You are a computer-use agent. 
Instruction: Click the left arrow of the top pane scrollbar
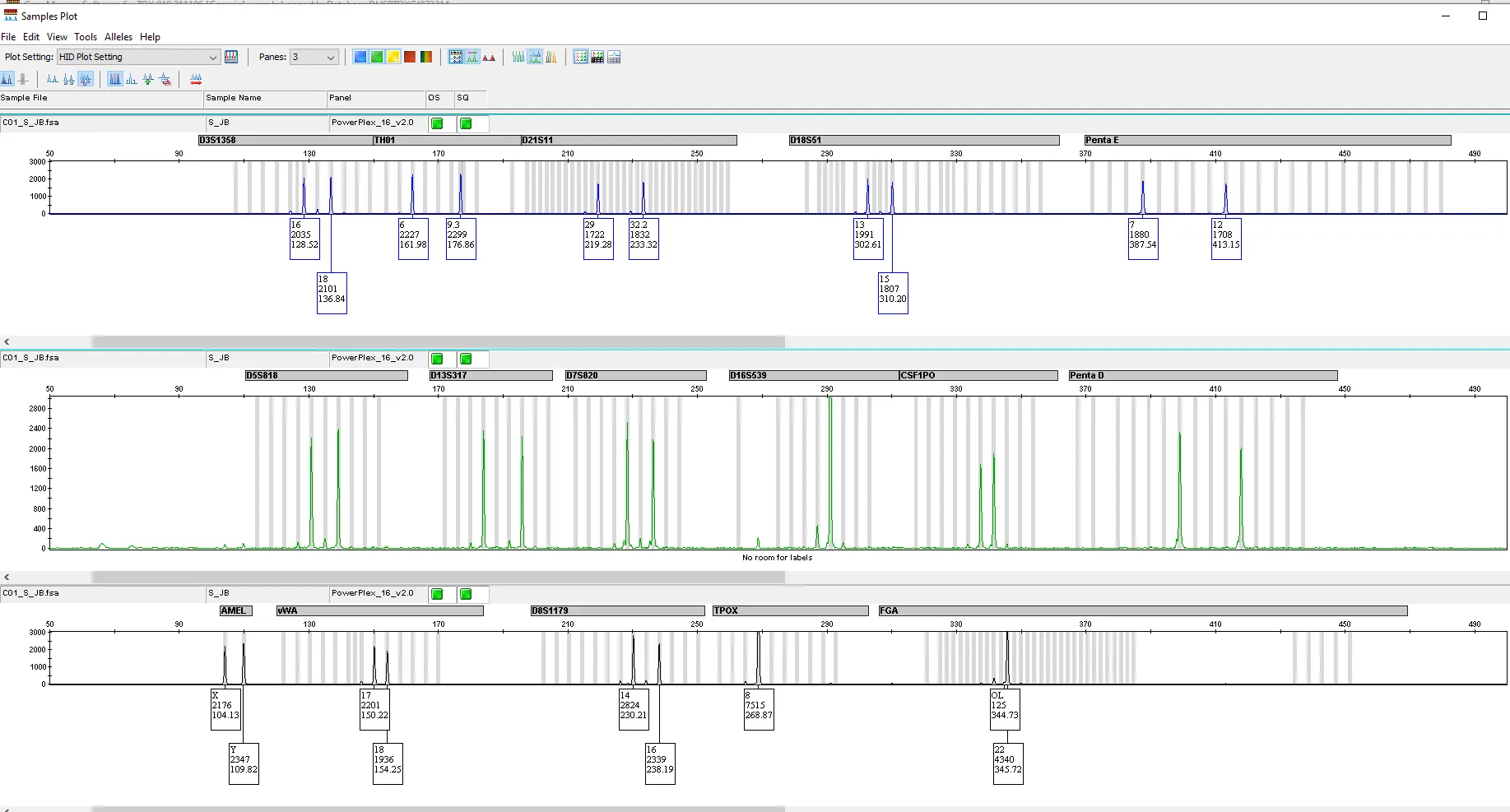click(7, 341)
